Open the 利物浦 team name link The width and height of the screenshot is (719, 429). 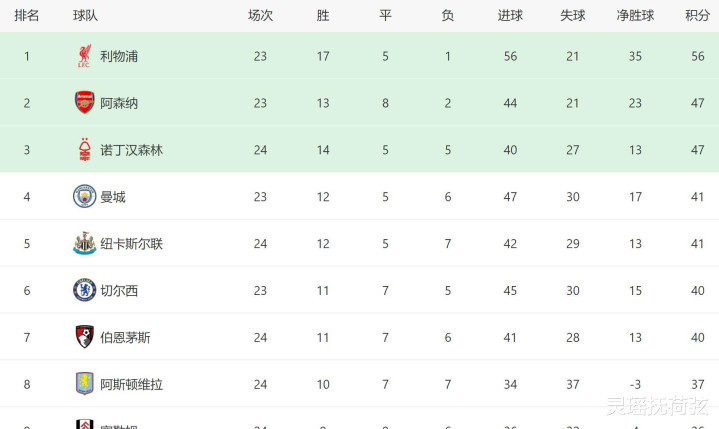[x=119, y=56]
